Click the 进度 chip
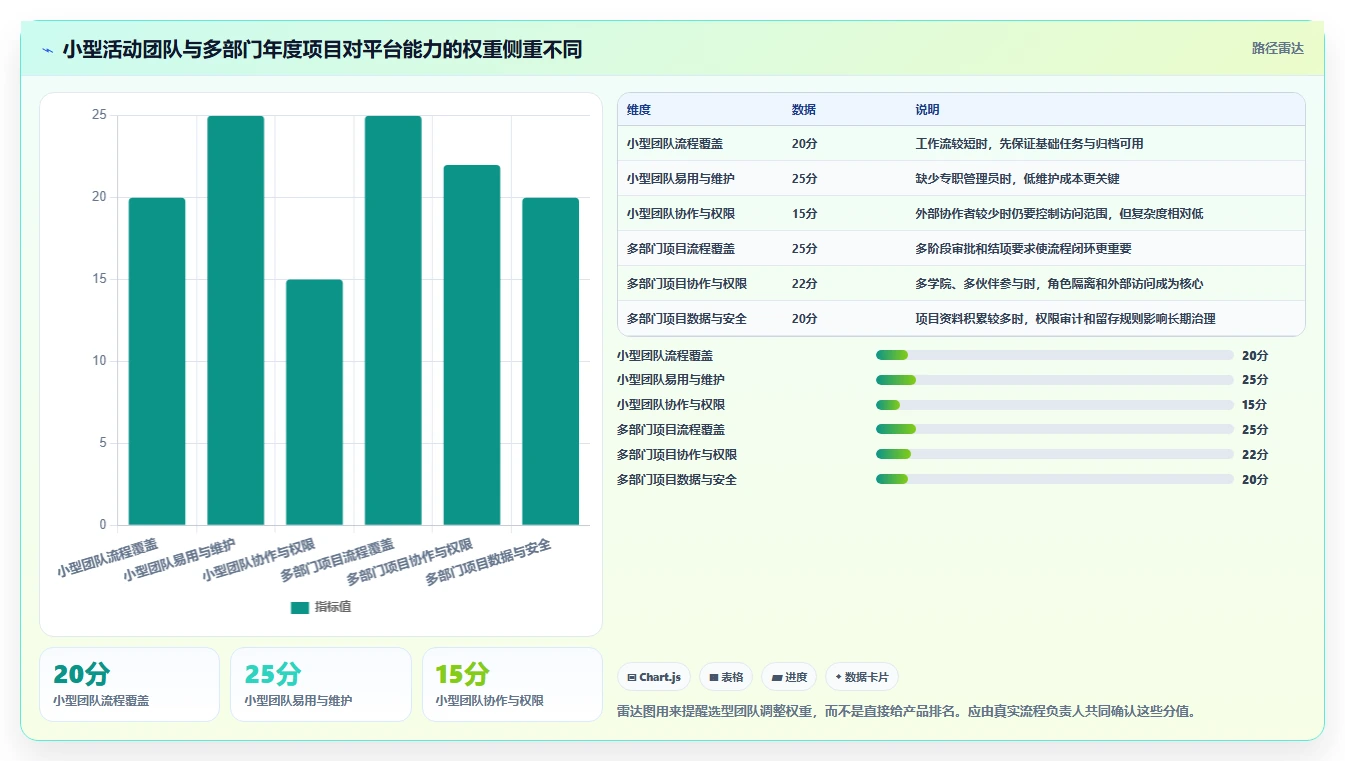The height and width of the screenshot is (761, 1345). (x=789, y=677)
